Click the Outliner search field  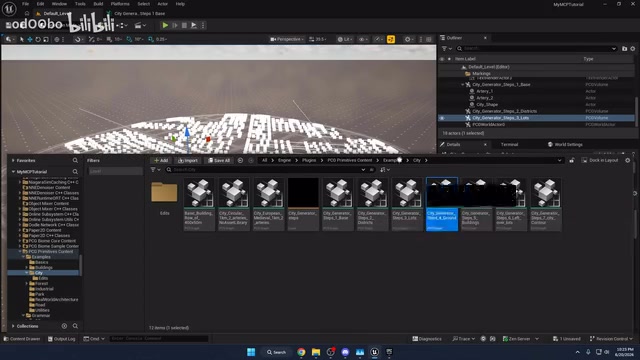(537, 49)
